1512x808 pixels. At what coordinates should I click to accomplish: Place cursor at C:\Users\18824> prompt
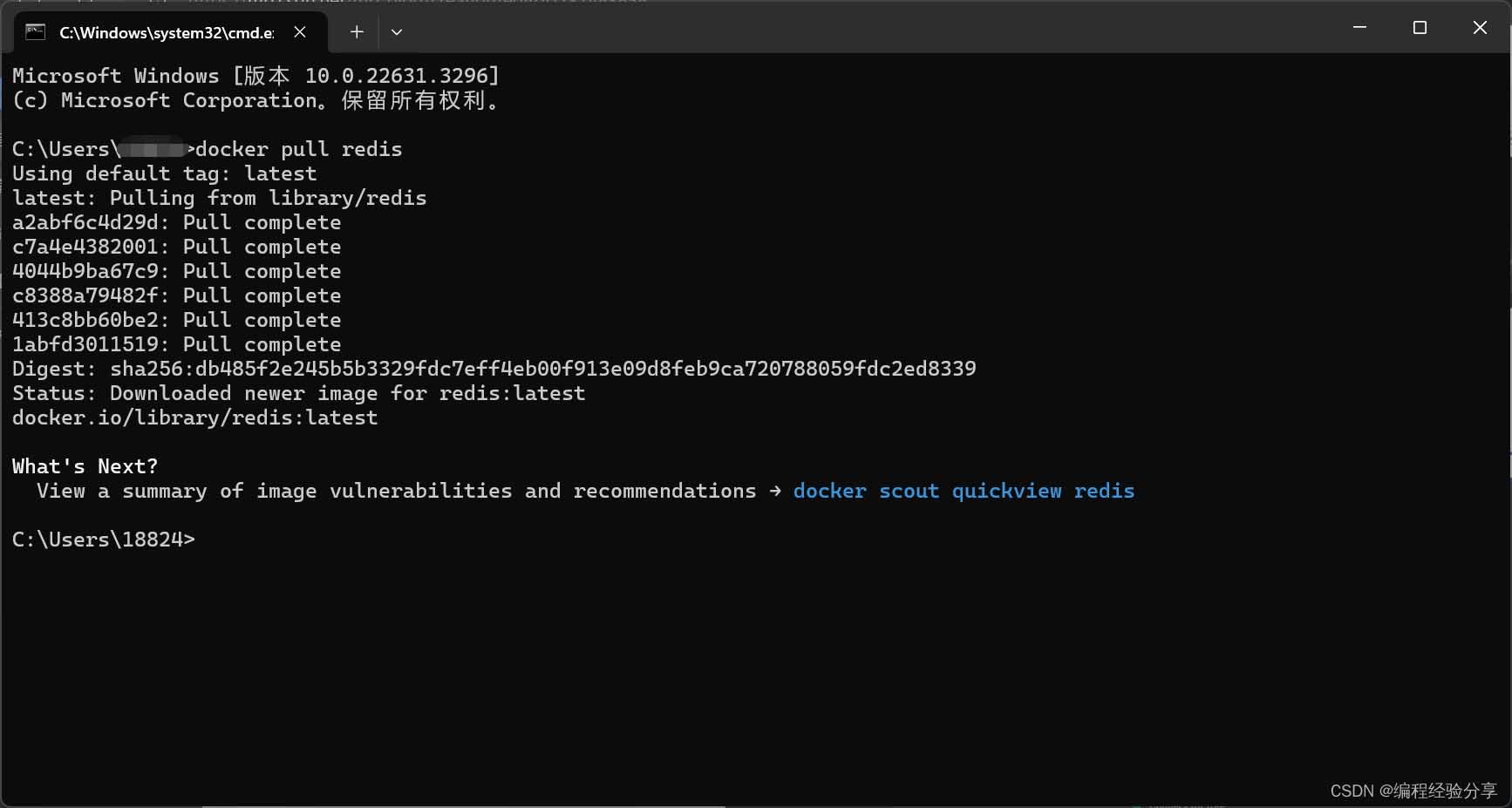(104, 540)
